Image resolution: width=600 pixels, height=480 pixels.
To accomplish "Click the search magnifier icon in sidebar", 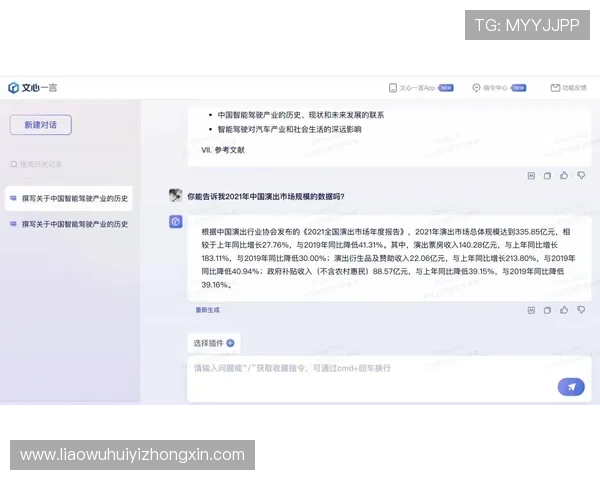I will click(14, 164).
